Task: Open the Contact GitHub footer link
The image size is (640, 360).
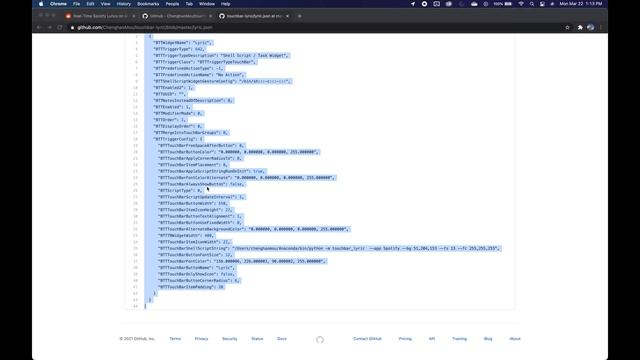Action: pyautogui.click(x=367, y=339)
